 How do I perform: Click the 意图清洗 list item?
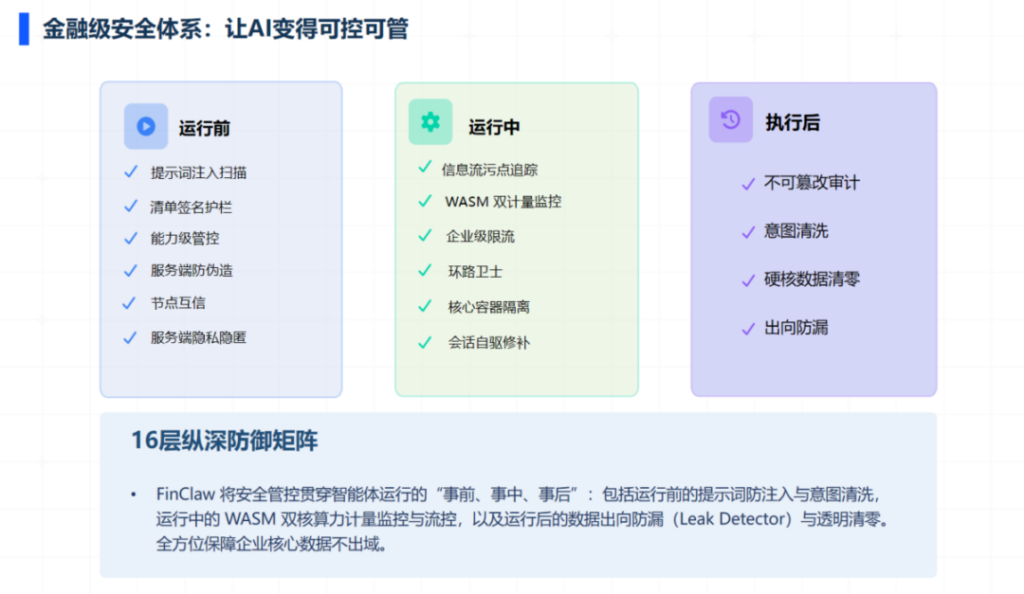pos(796,231)
